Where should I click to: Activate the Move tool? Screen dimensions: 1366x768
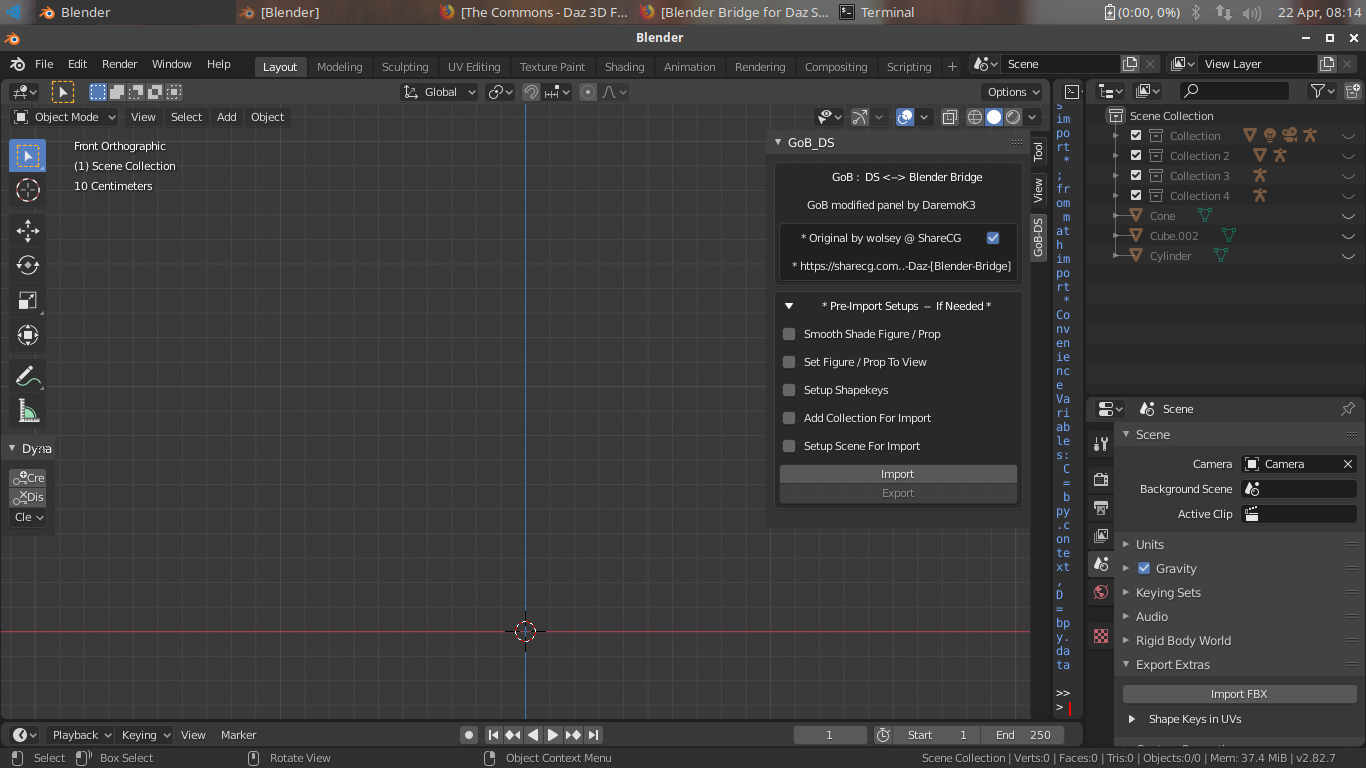(28, 231)
